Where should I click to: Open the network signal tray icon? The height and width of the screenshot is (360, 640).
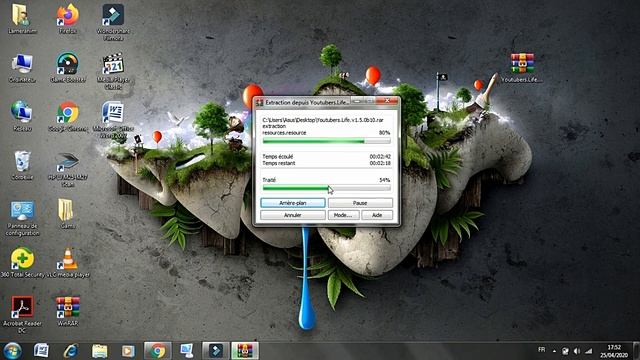588,351
